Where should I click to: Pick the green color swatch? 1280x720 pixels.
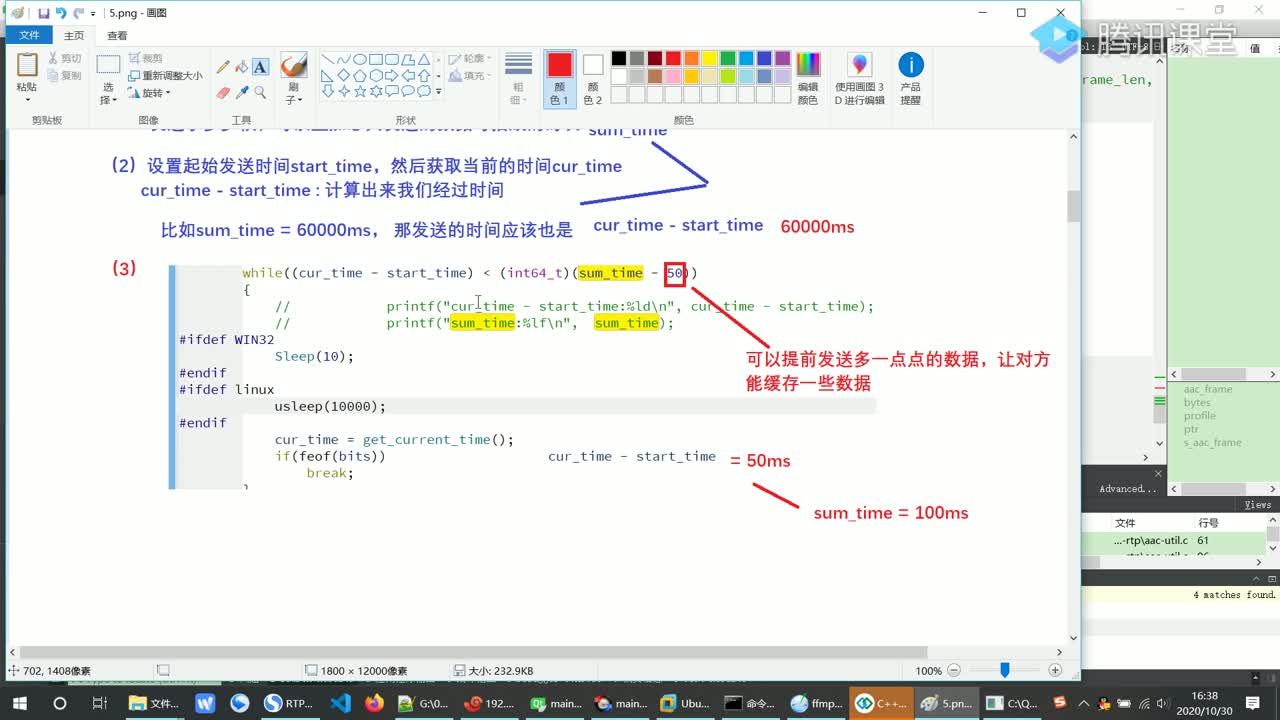click(x=727, y=59)
